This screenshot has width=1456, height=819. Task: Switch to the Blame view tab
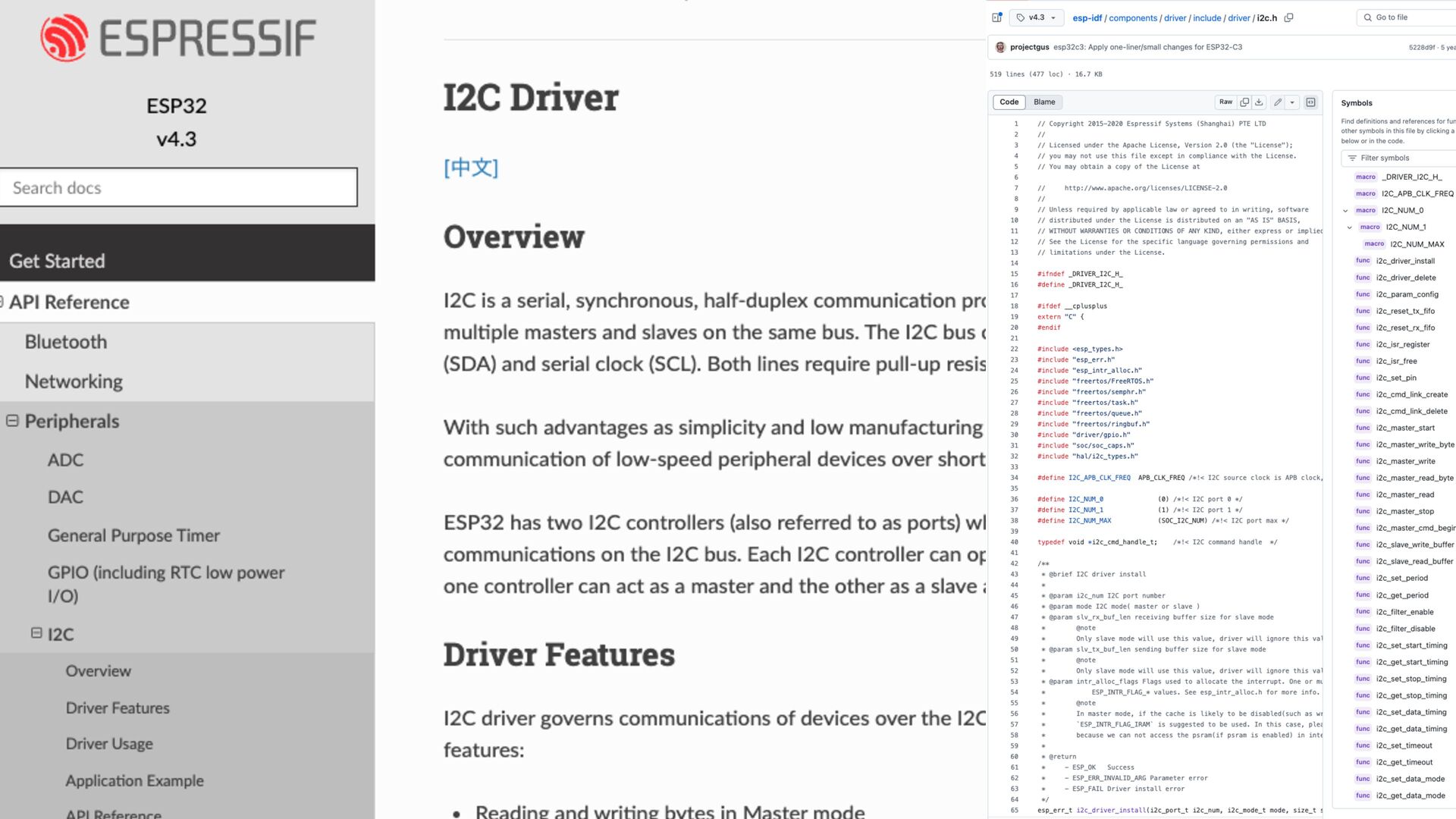(x=1044, y=102)
